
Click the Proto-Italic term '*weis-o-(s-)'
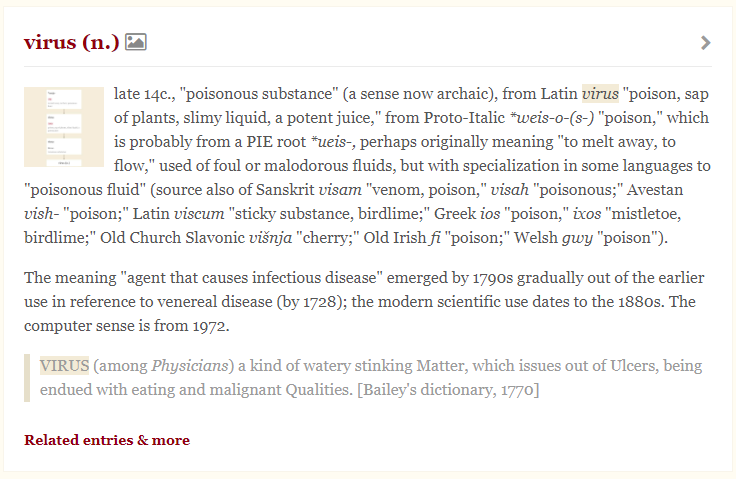pos(552,117)
